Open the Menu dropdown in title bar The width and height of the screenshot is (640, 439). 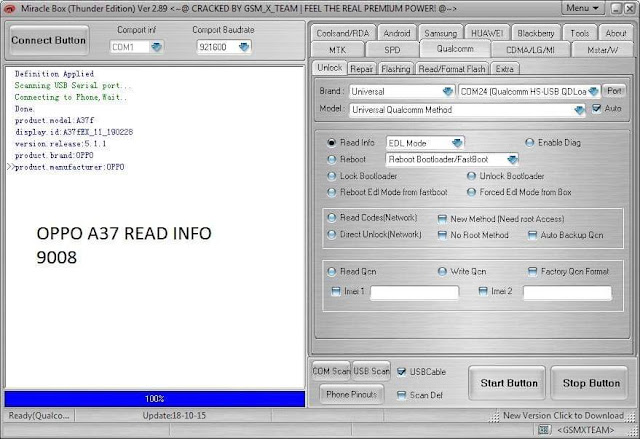[584, 8]
